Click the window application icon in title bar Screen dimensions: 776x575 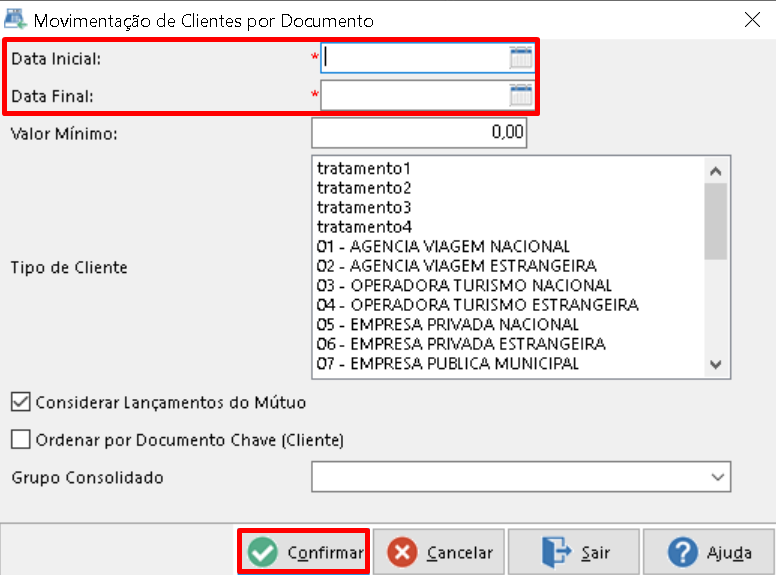pyautogui.click(x=15, y=20)
